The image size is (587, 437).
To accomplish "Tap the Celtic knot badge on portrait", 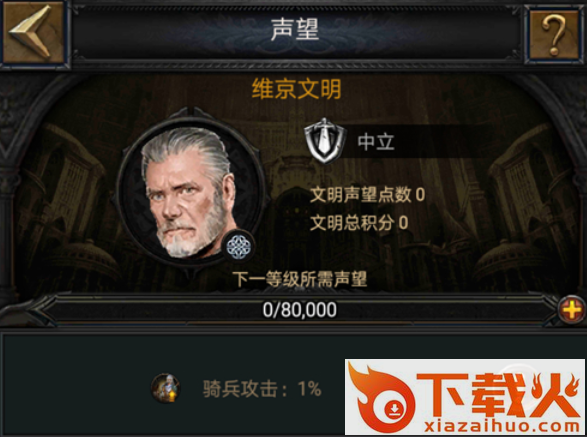I will click(x=238, y=247).
